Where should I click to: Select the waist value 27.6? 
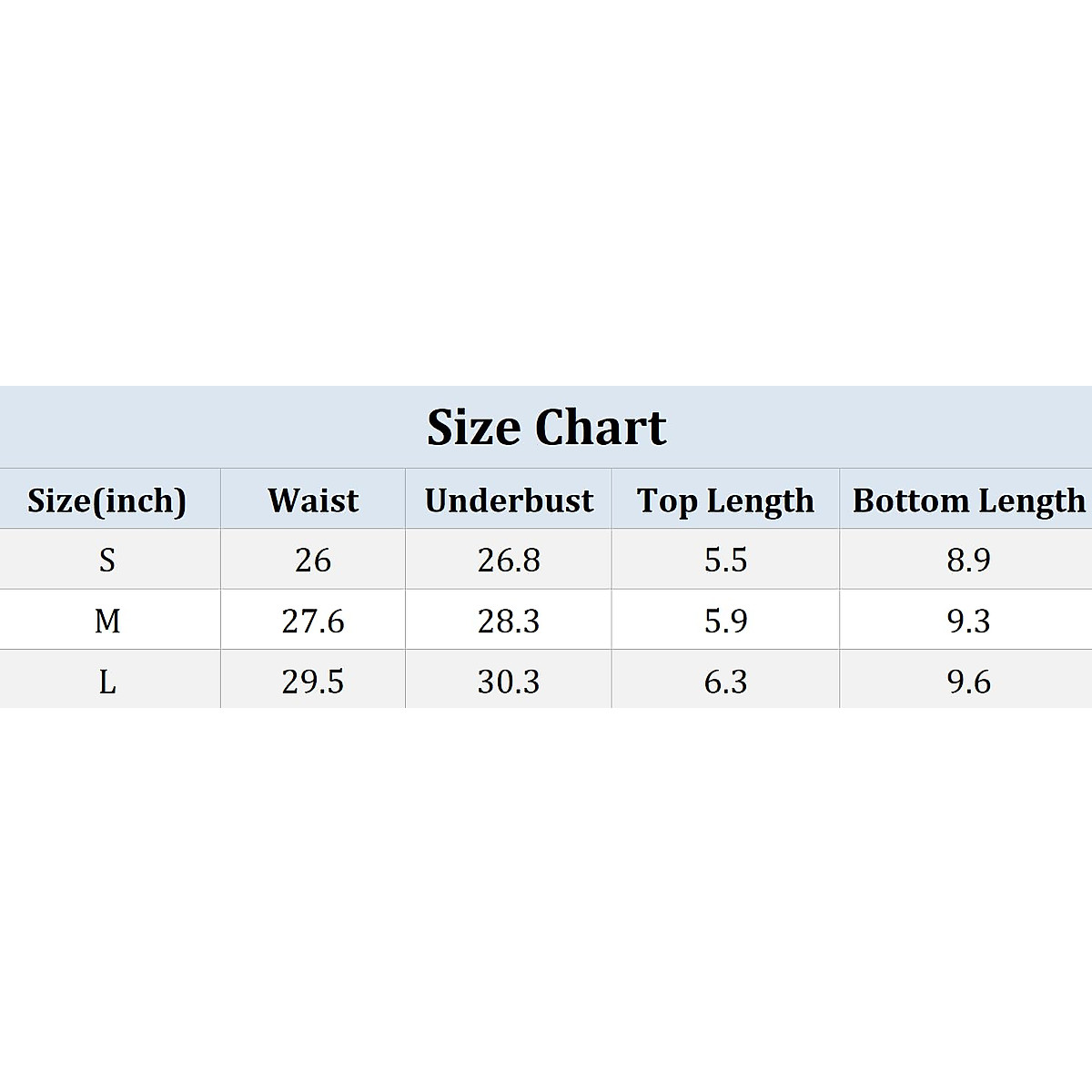(313, 621)
